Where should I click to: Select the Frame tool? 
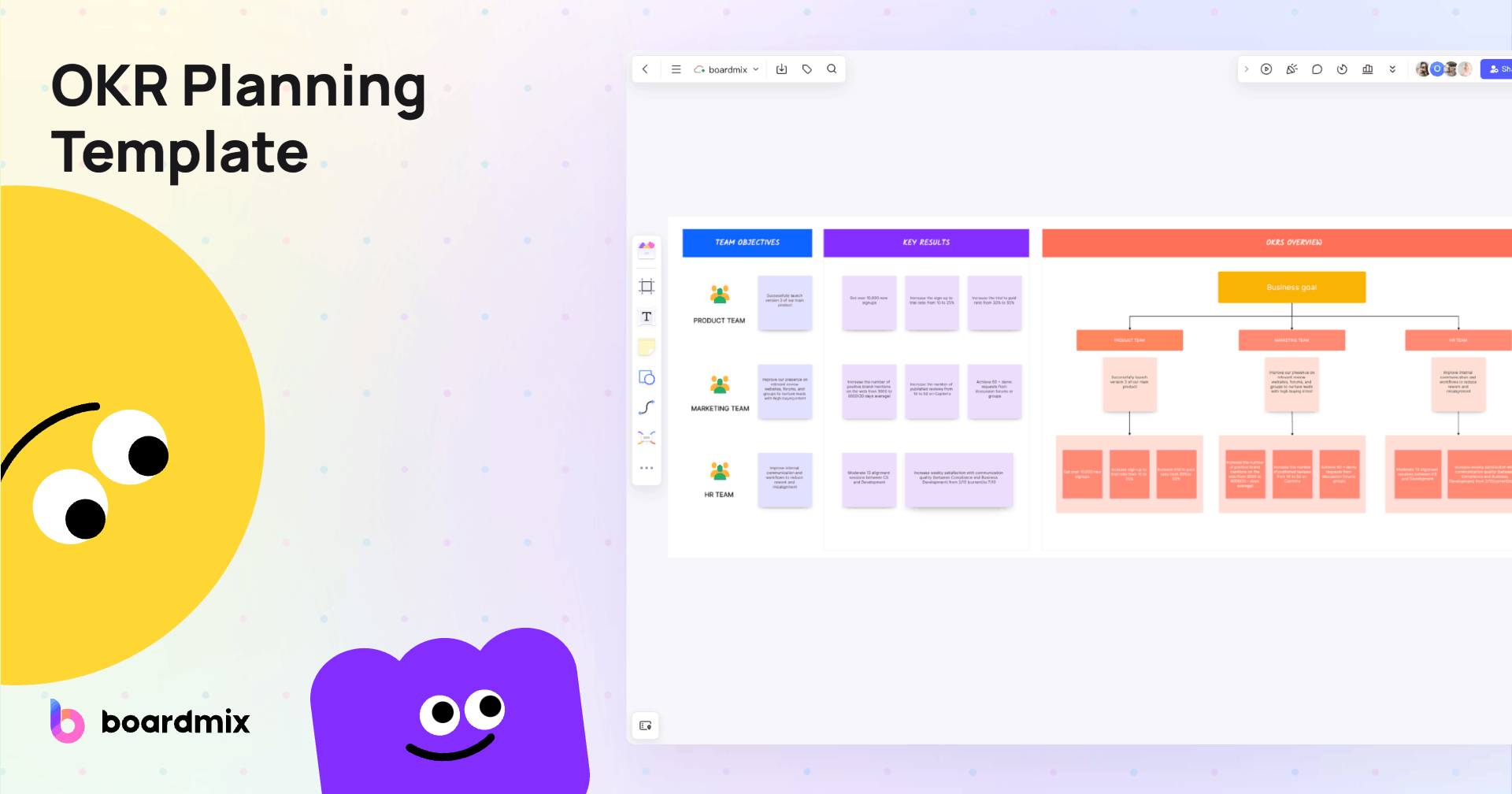click(647, 286)
